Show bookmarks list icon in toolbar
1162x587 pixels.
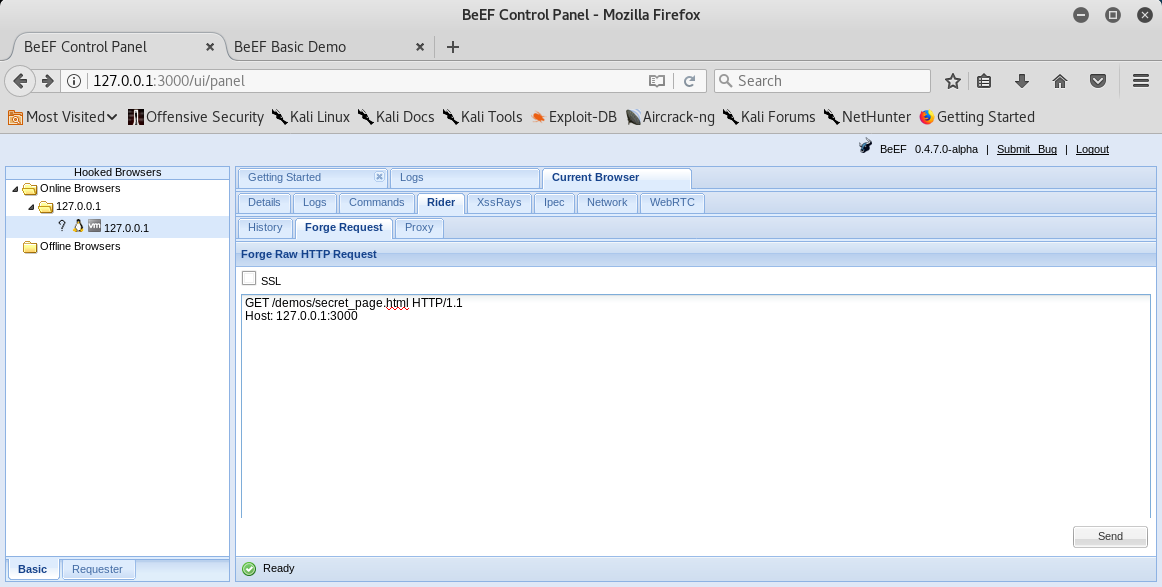point(984,81)
